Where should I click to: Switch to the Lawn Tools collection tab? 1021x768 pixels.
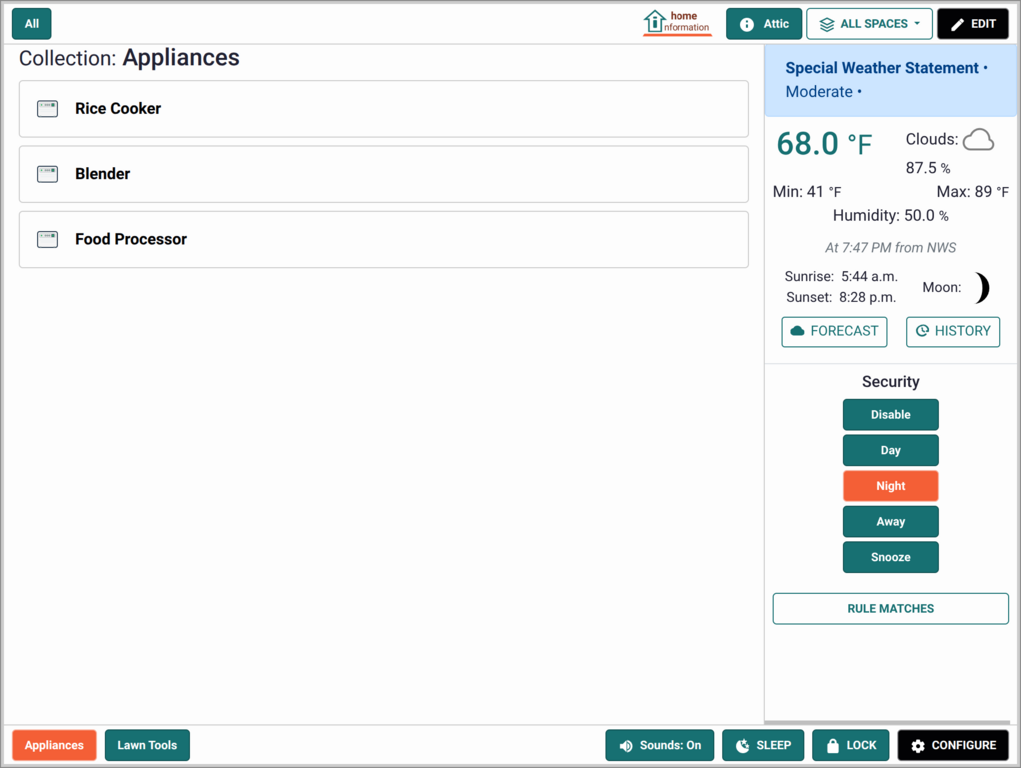pyautogui.click(x=147, y=745)
